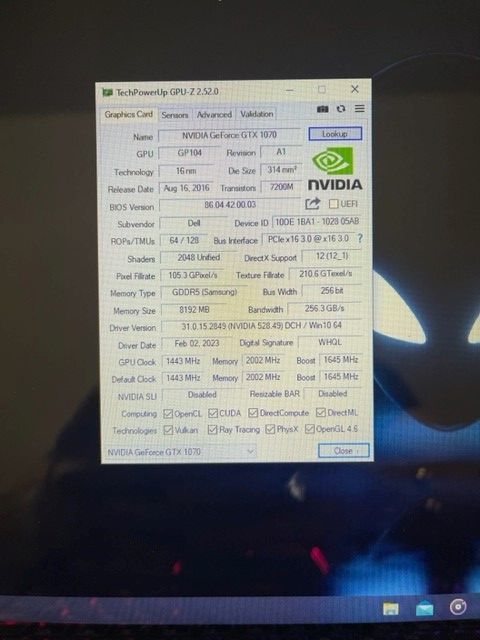Viewport: 480px width, 640px height.
Task: Toggle the UEFI checkbox
Action: 333,204
